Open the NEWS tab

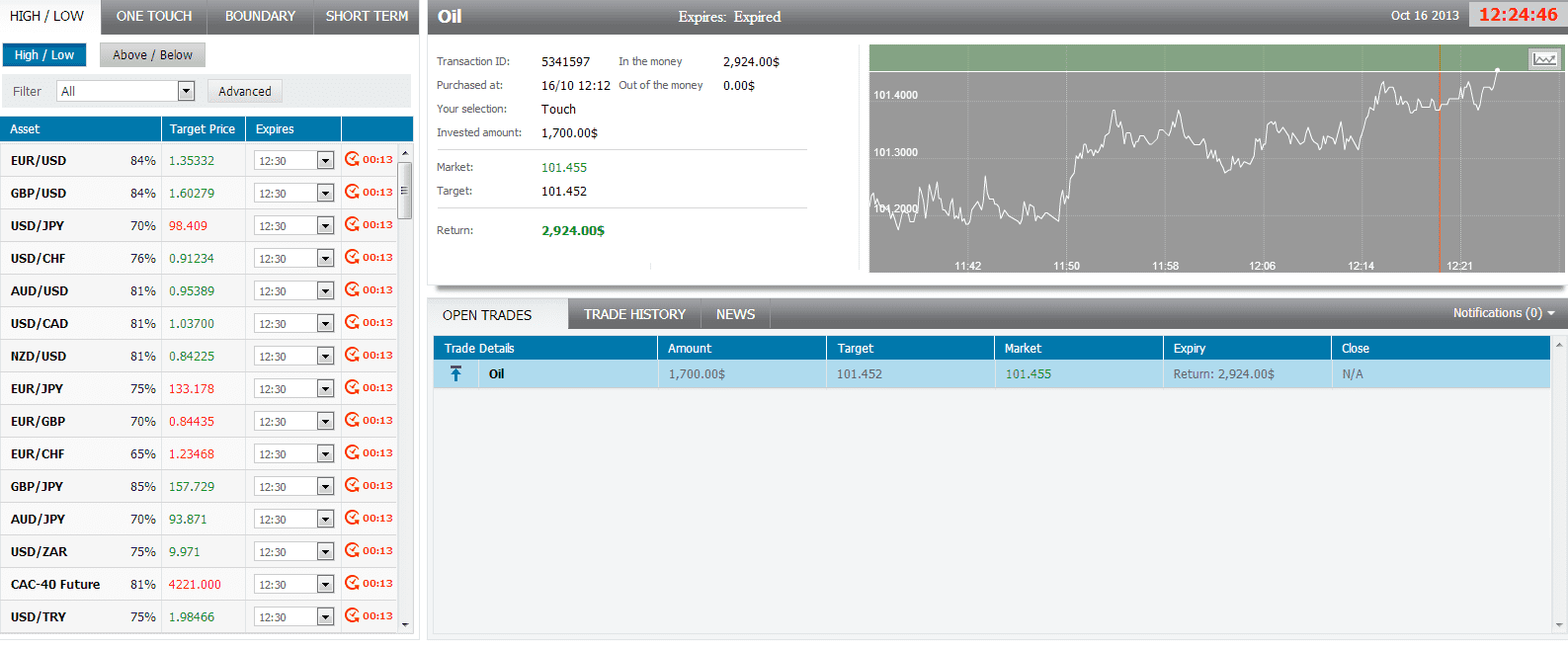(x=735, y=314)
